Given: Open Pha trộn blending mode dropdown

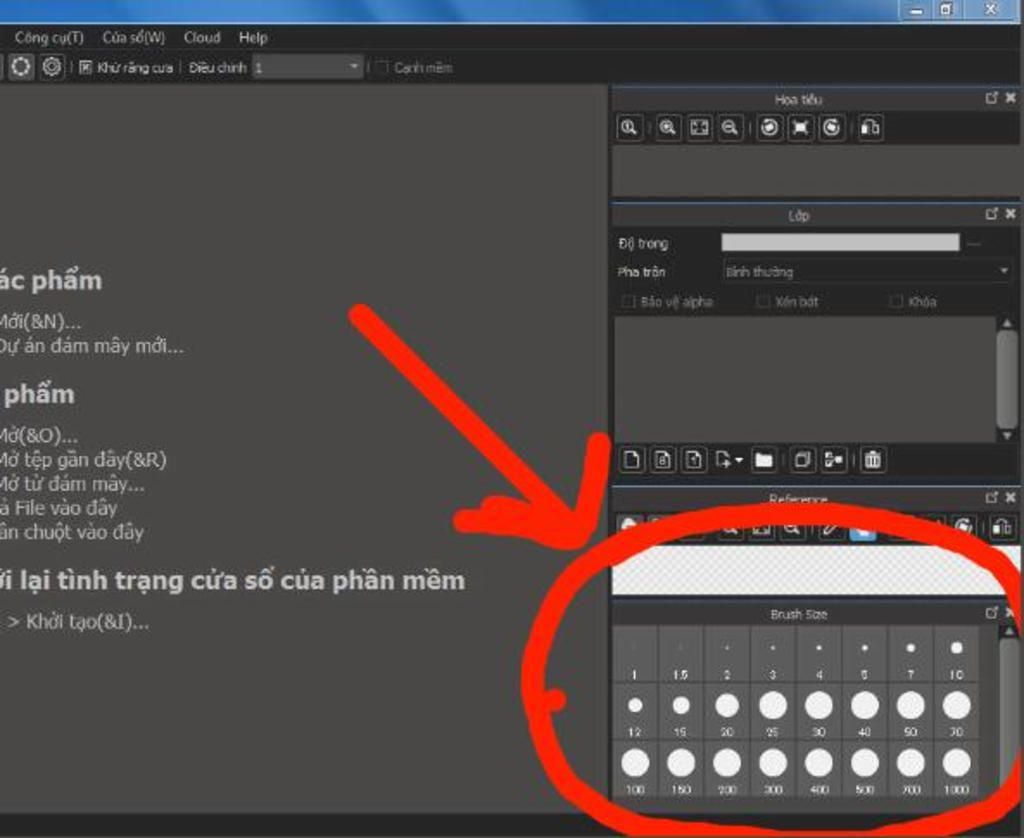Looking at the screenshot, I should [866, 272].
